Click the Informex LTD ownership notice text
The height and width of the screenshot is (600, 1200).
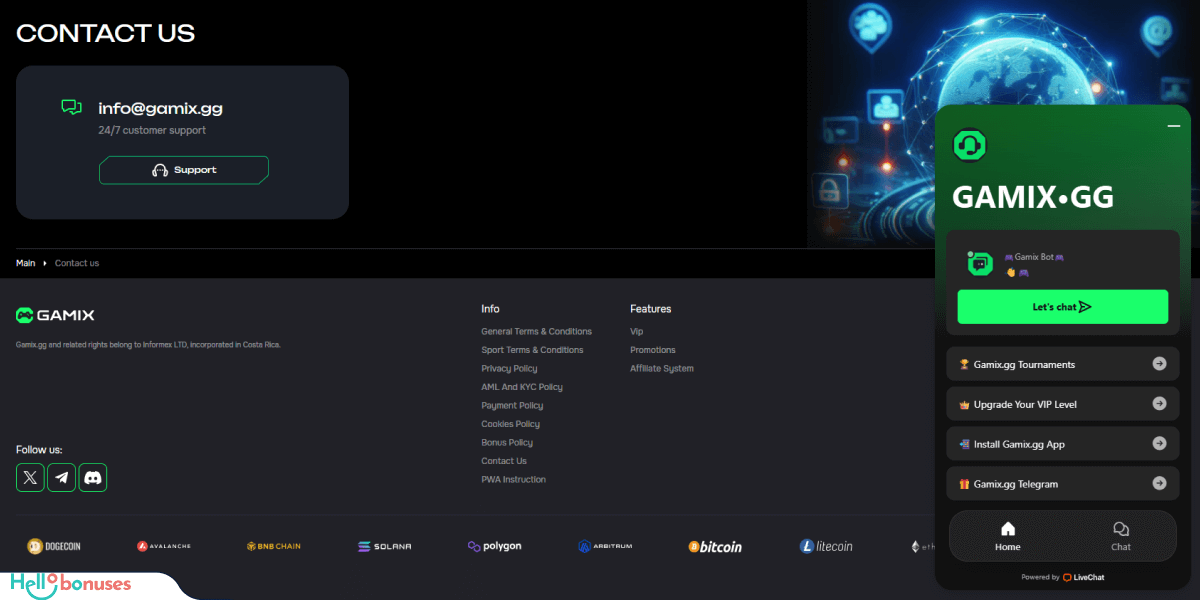pos(149,344)
